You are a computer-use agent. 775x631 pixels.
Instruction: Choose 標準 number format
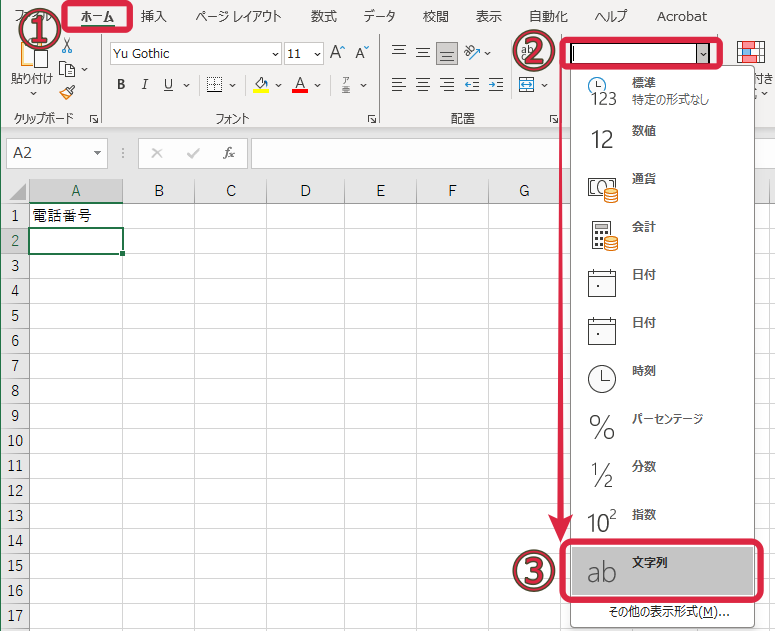point(662,91)
